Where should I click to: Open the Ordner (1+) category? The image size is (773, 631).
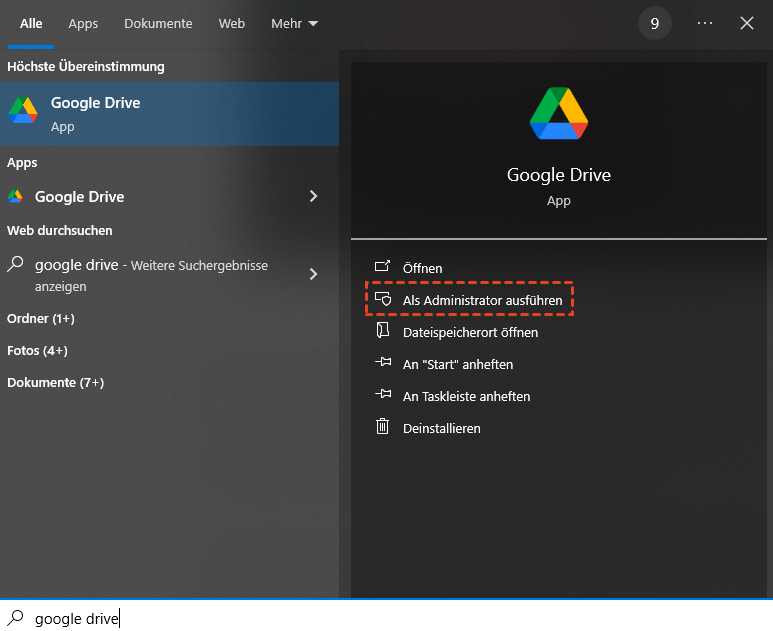41,318
